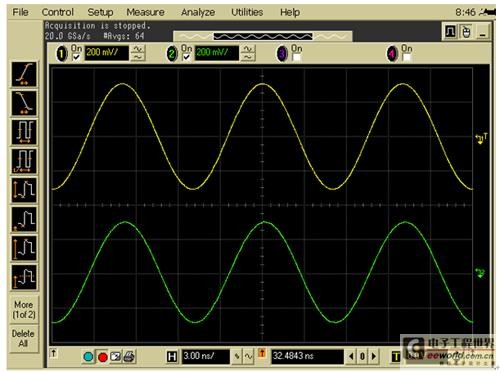Click More (1 of 2) button
This screenshot has width=500, height=372.
[23, 310]
